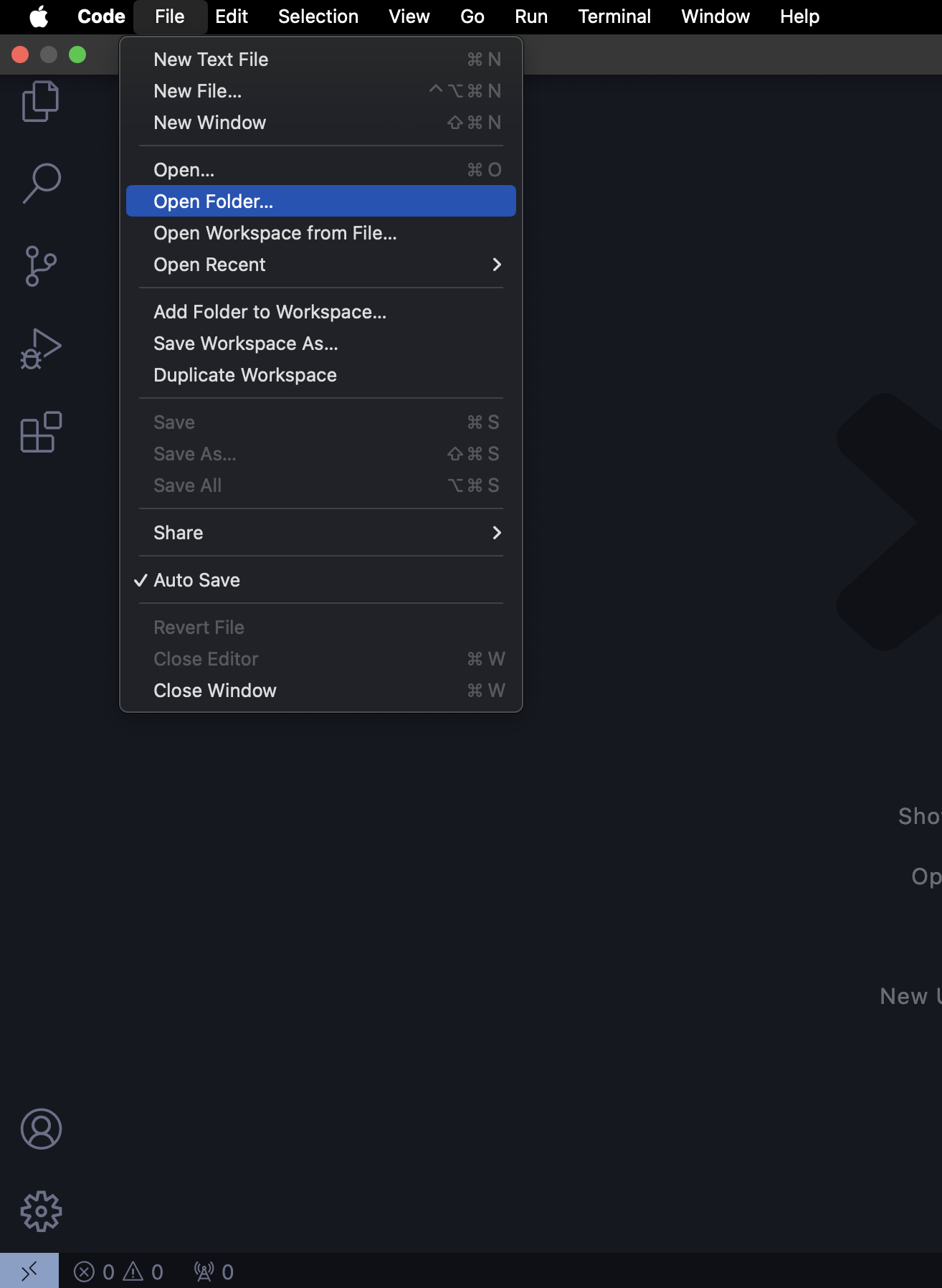Open the Extensions view

(x=41, y=432)
